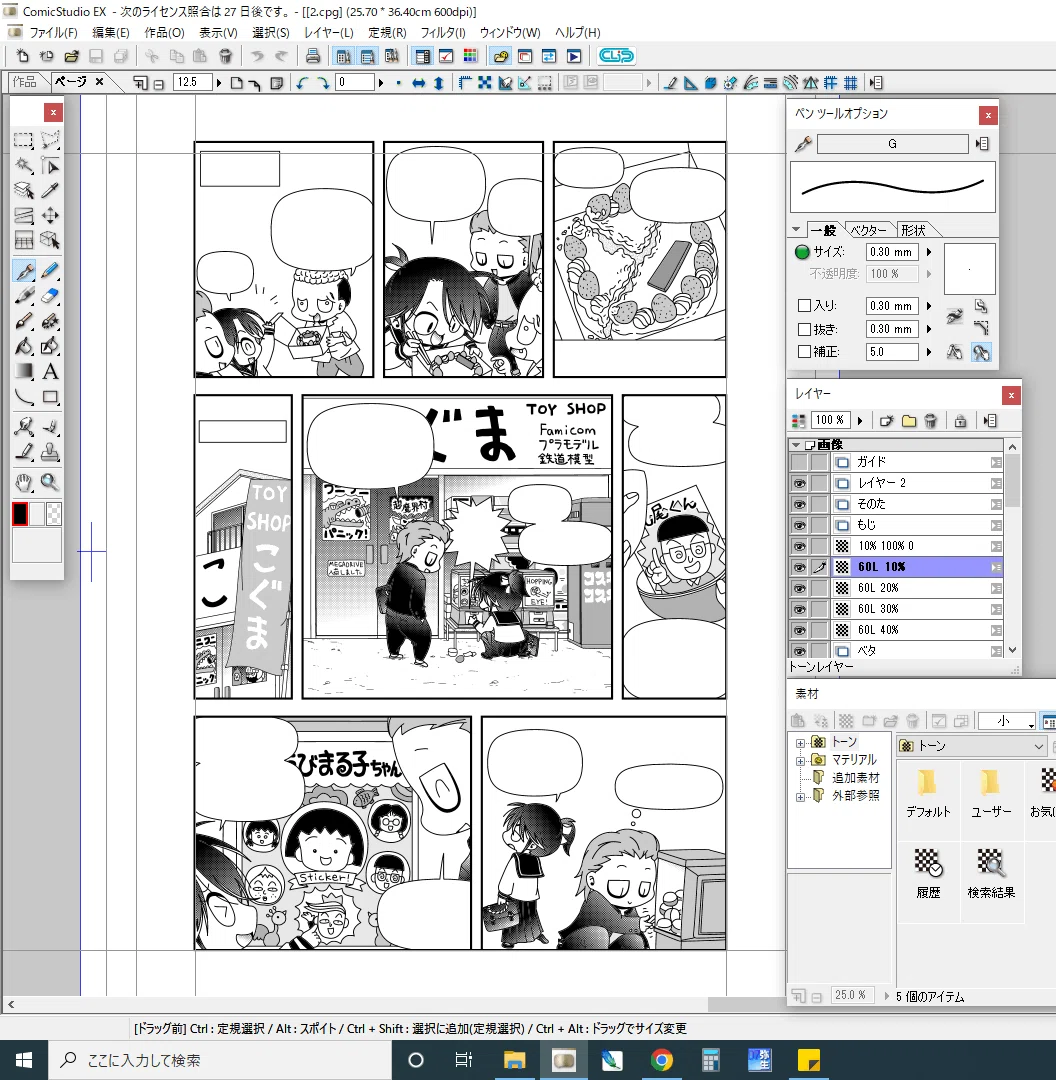Lock layer icon in layer panel
This screenshot has height=1080, width=1056.
960,420
